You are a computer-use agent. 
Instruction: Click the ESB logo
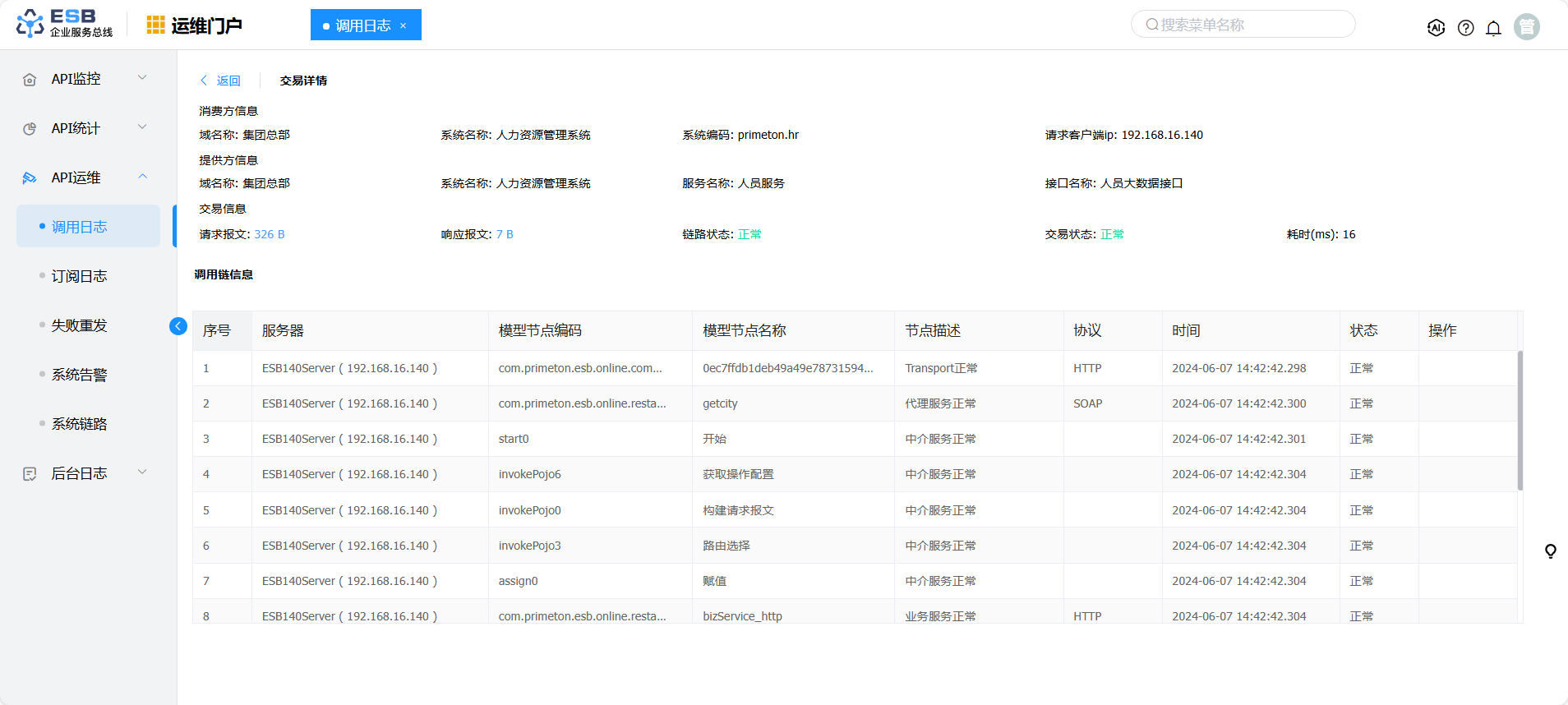tap(64, 24)
